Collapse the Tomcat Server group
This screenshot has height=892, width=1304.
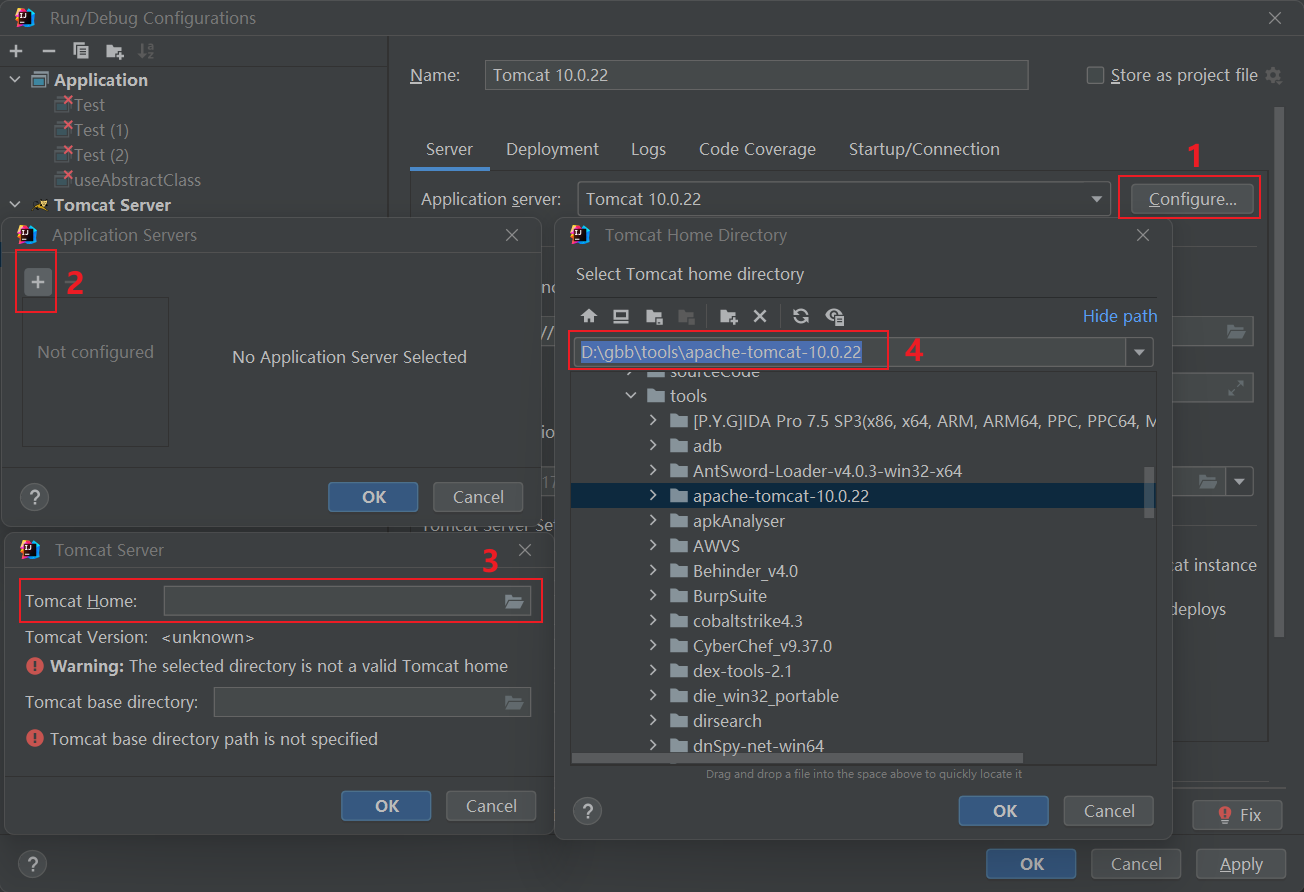(x=15, y=205)
